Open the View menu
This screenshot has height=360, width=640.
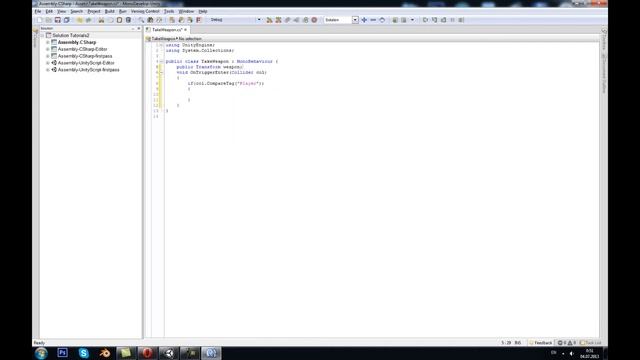click(x=61, y=11)
